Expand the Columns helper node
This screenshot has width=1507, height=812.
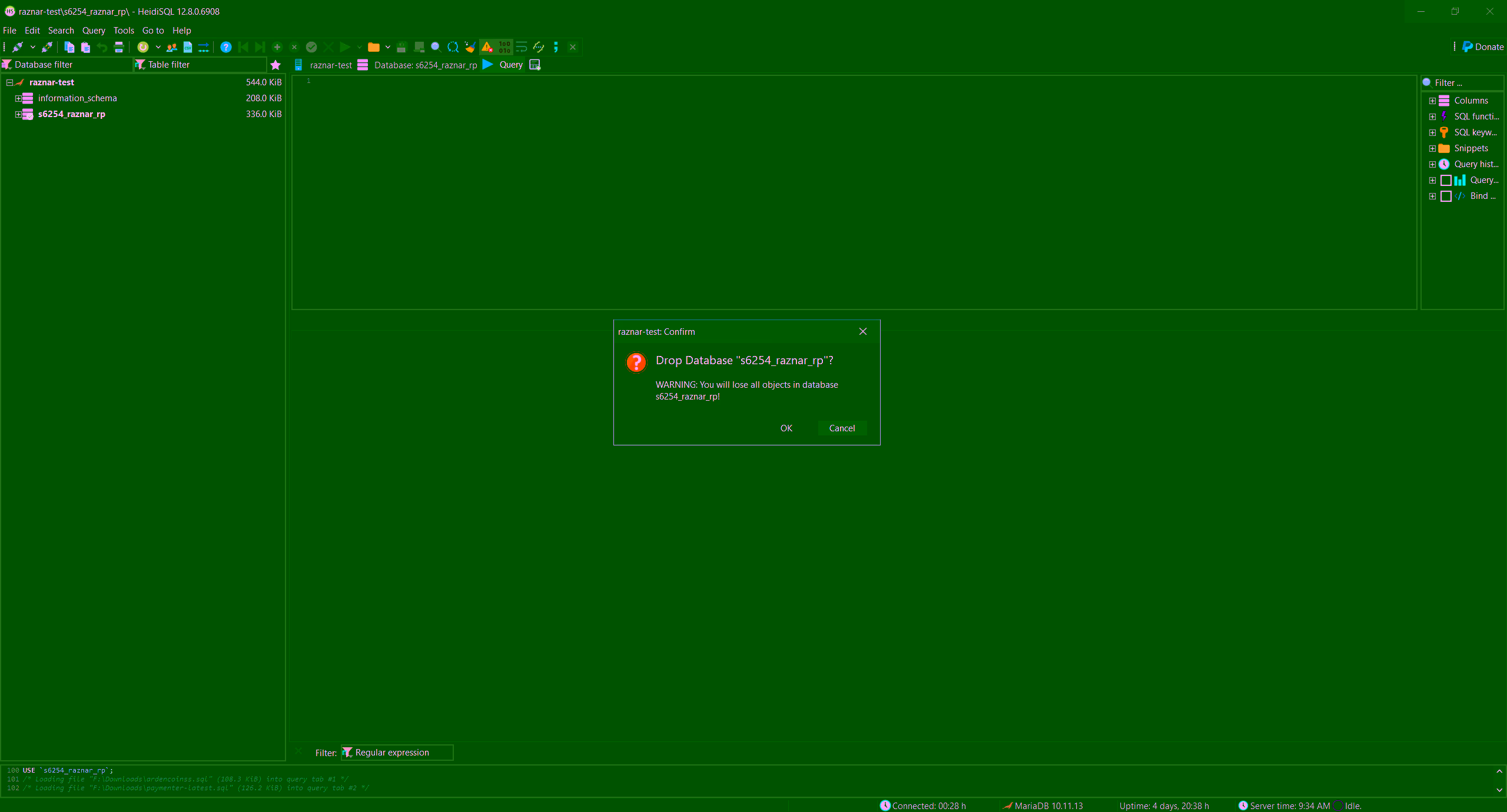1432,101
